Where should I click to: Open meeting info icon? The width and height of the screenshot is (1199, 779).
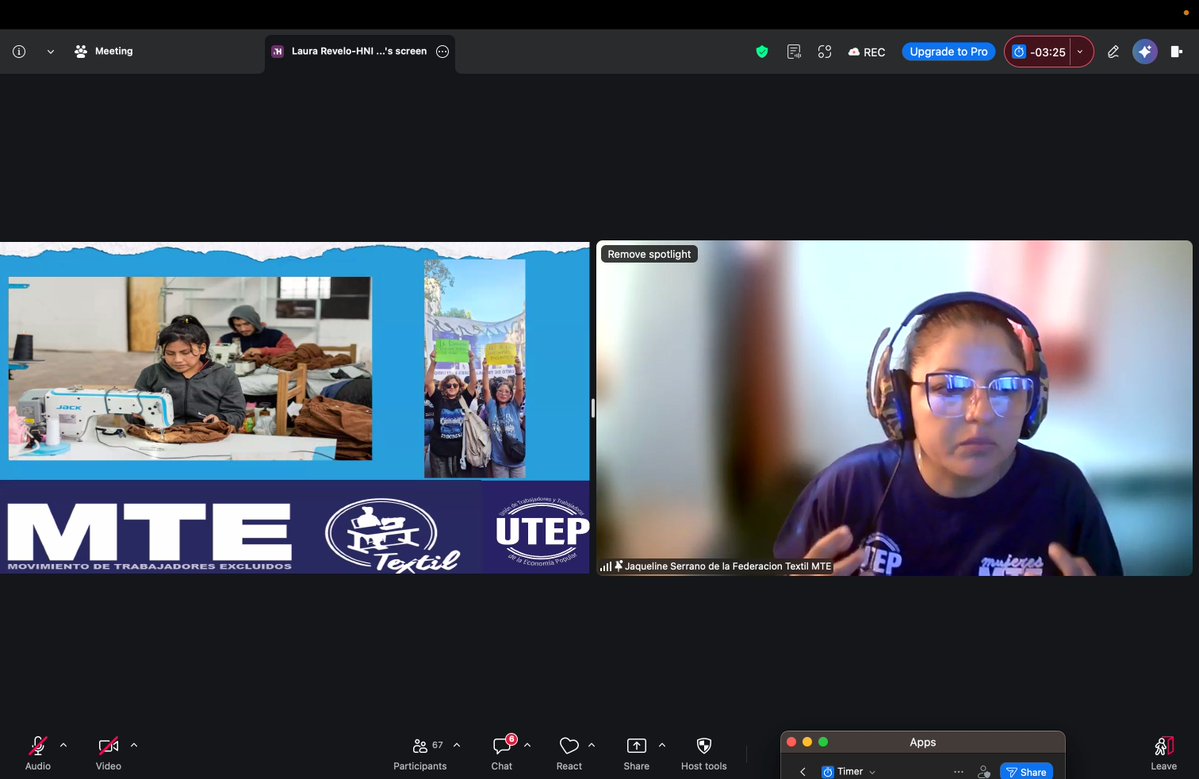point(19,51)
